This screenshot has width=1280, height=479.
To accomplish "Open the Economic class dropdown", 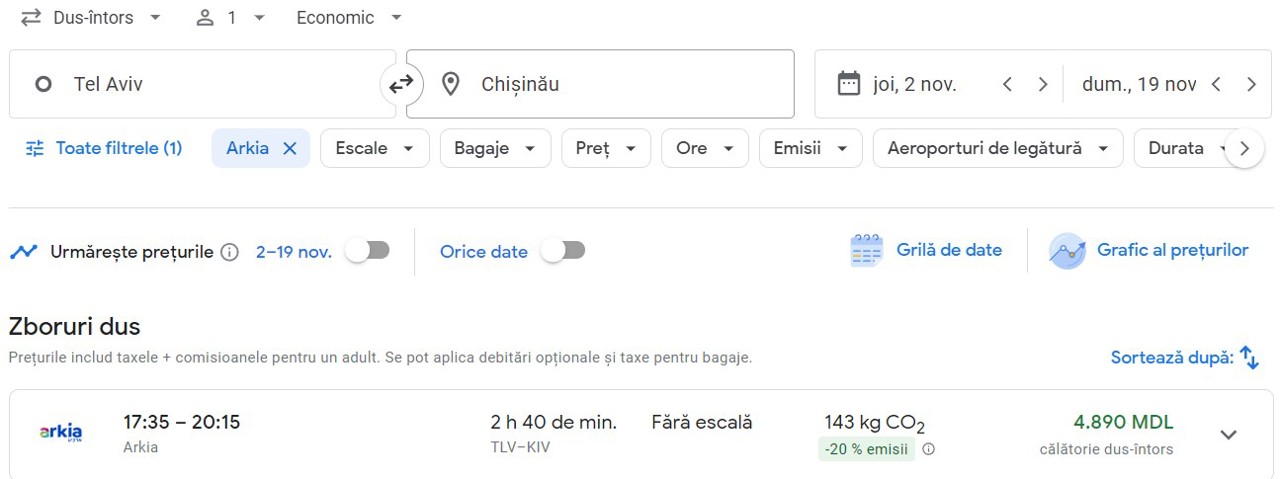I will [x=349, y=18].
